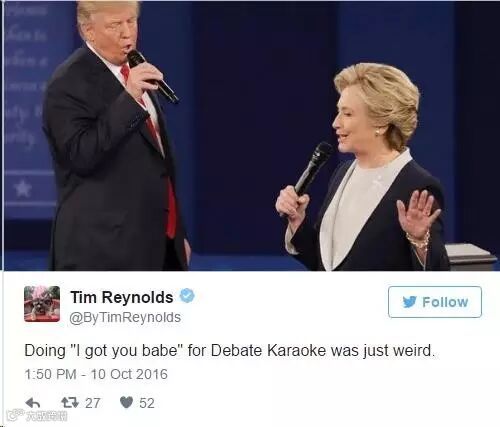Open the 1:50 PM - 10 Oct 2016 timestamp
The width and height of the screenshot is (500, 427).
click(96, 374)
